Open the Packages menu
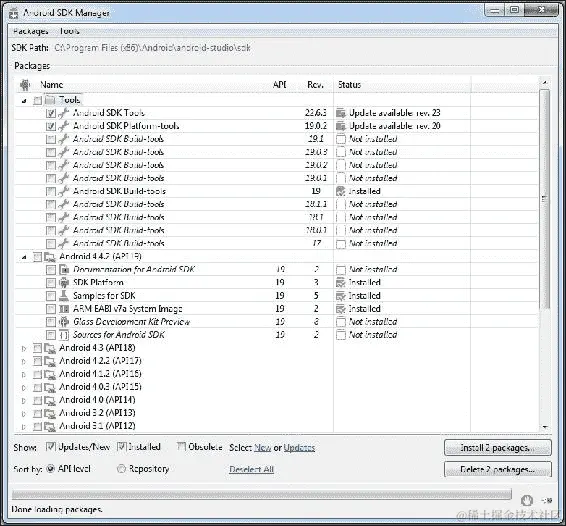 (31, 31)
